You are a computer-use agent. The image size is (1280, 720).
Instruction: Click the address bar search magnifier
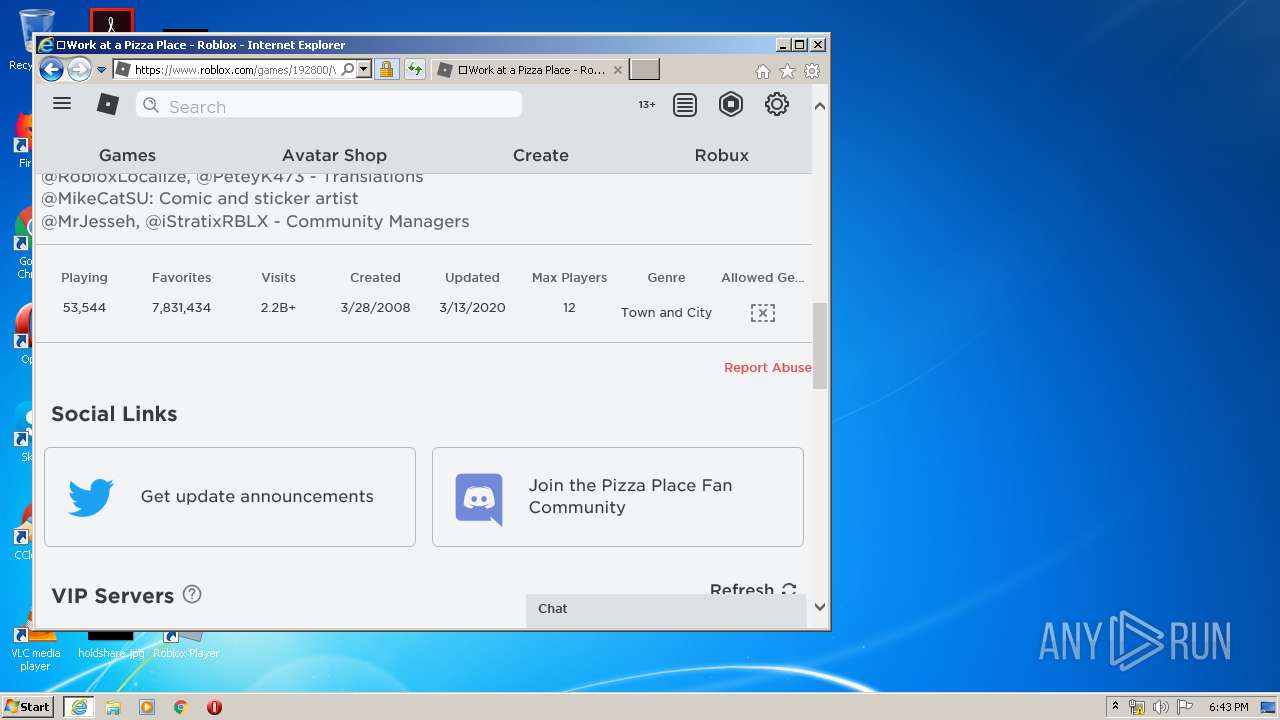[347, 70]
